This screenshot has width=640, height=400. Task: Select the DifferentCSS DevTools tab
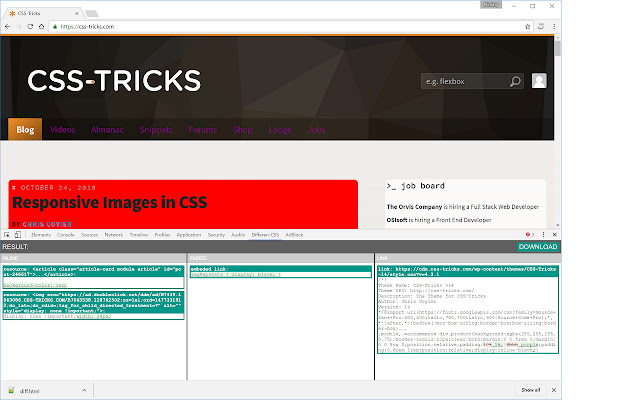[265, 235]
